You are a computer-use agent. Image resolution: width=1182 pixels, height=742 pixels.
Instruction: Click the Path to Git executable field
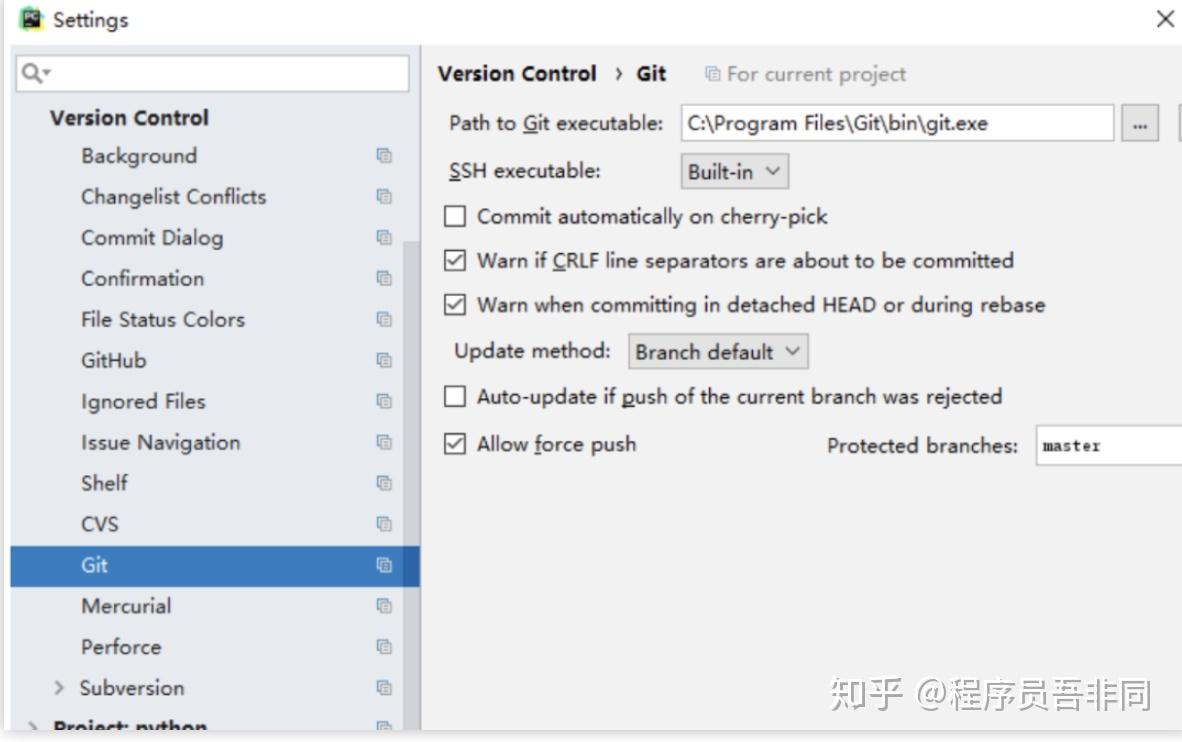(x=896, y=124)
